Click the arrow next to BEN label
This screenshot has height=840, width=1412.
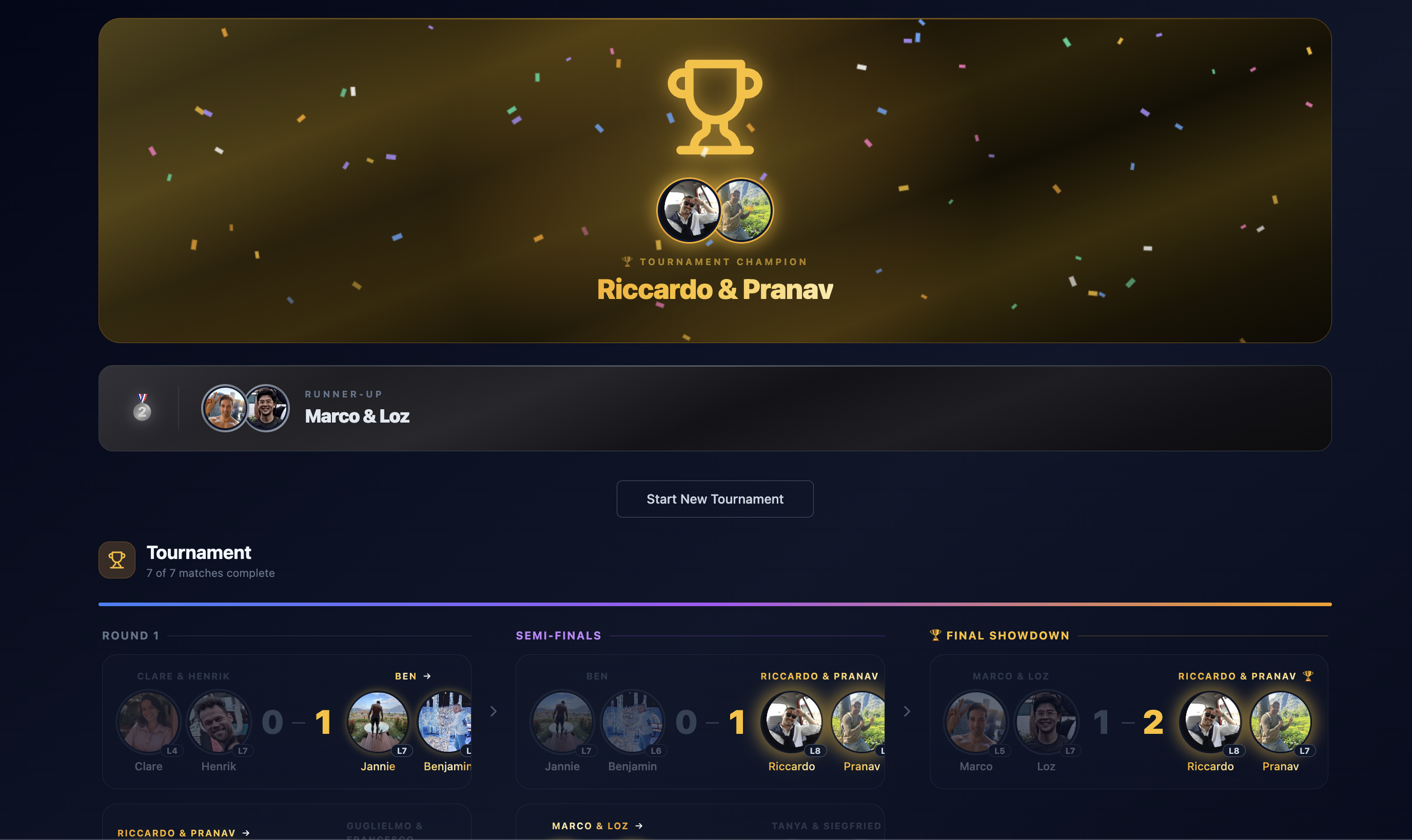(427, 676)
